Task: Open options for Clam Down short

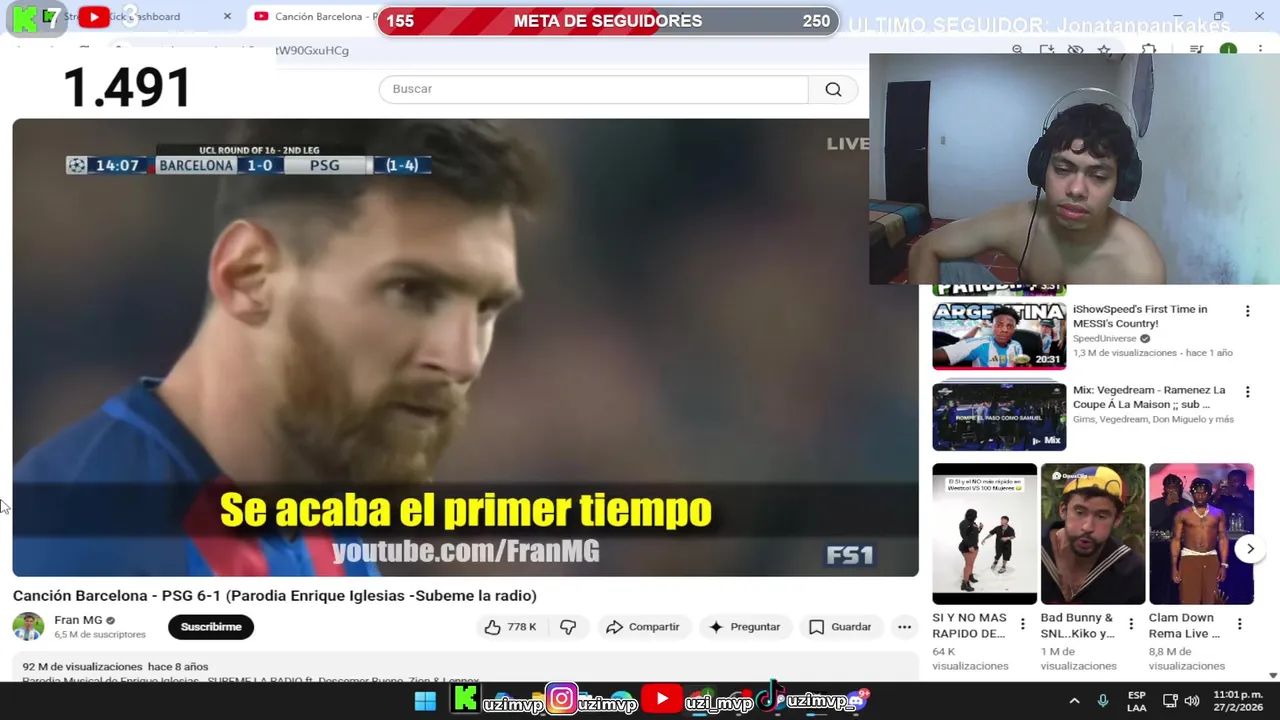Action: pos(1239,624)
